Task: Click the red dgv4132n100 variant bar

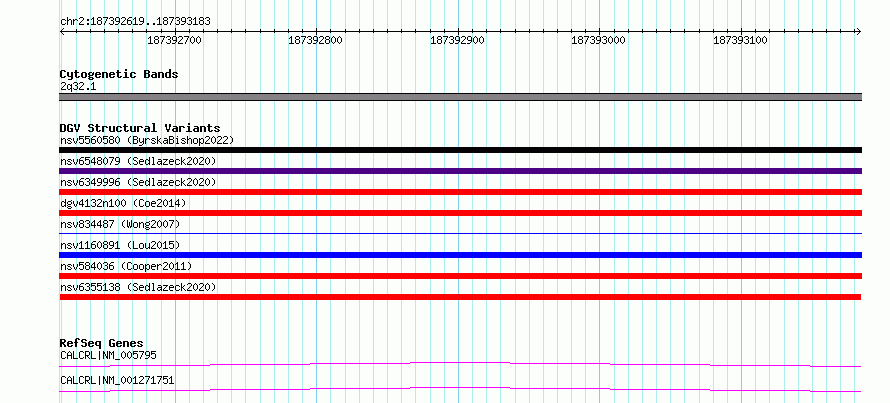Action: tap(460, 213)
